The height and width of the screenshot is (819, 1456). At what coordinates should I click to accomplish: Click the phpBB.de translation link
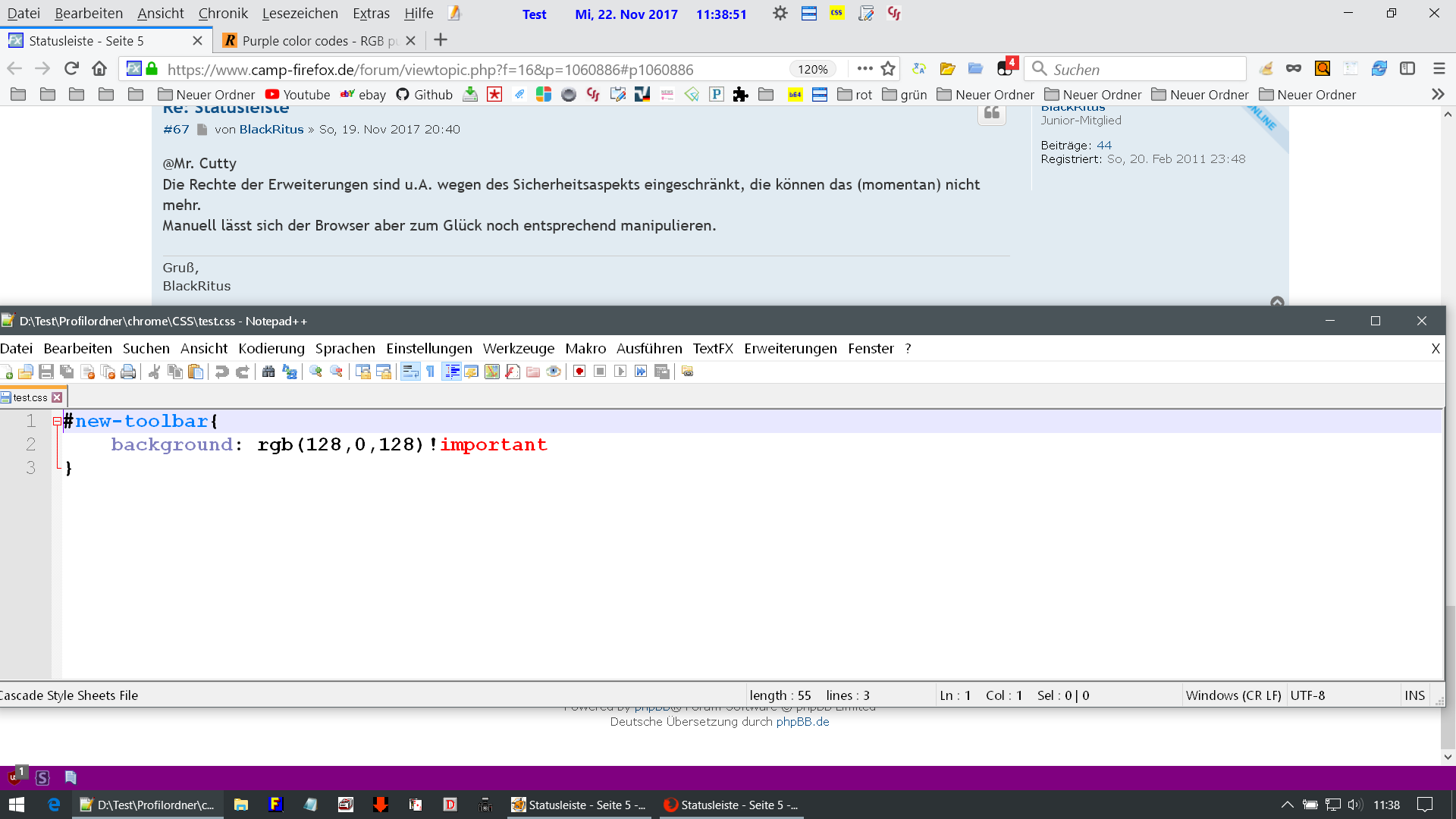(x=802, y=722)
